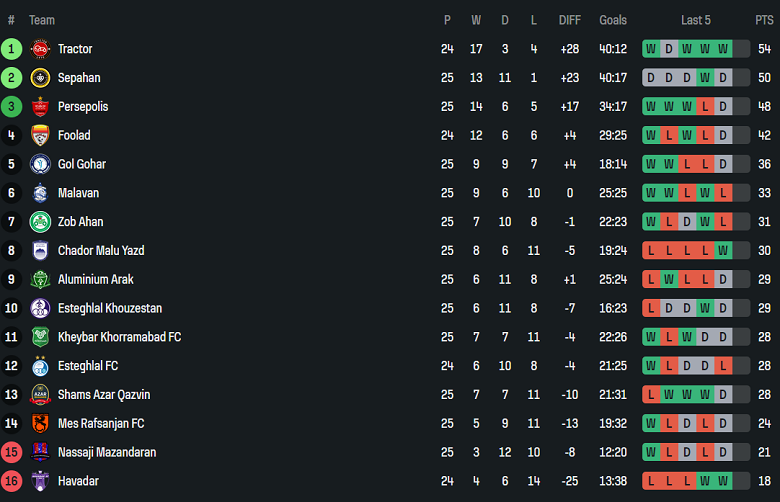Click the green rank 1 position badge
The height and width of the screenshot is (502, 780).
pyautogui.click(x=12, y=49)
